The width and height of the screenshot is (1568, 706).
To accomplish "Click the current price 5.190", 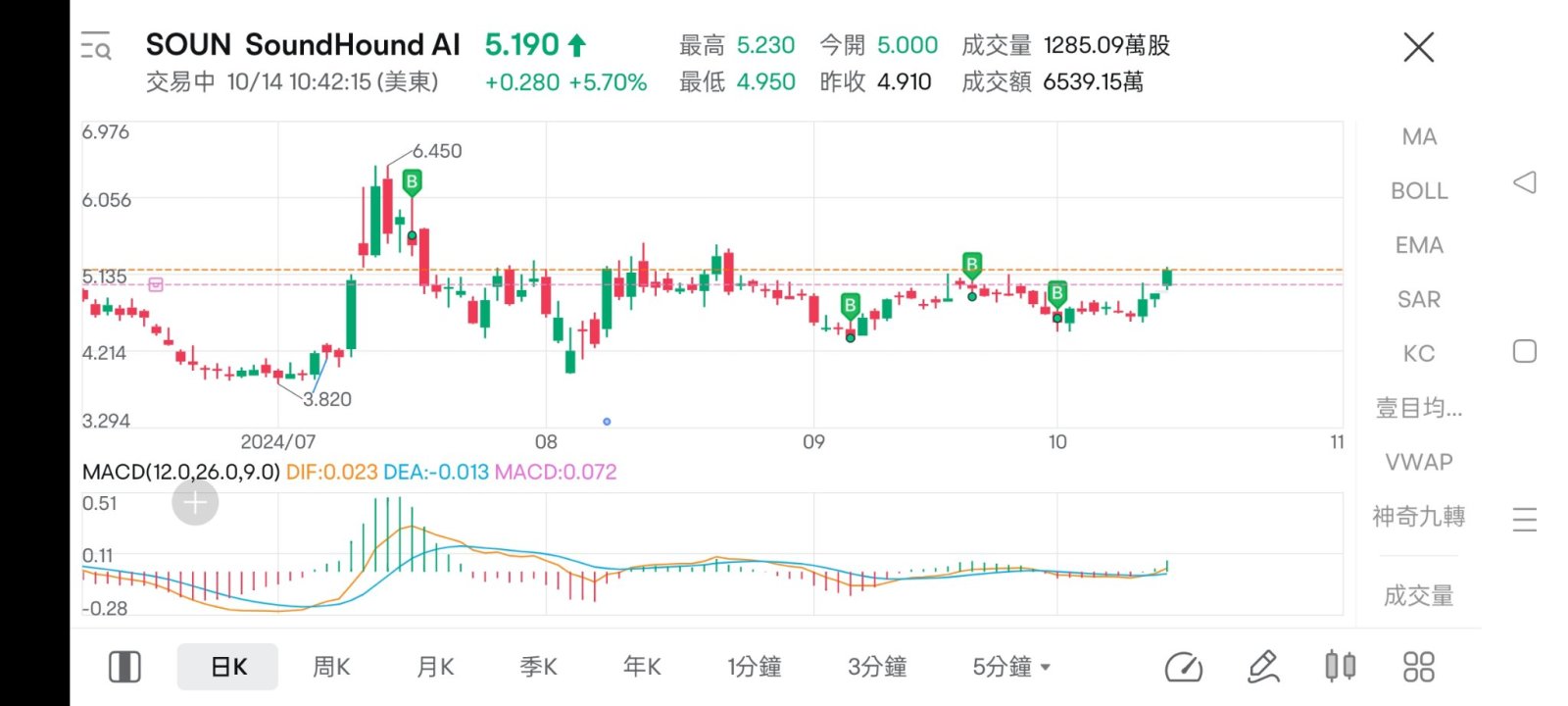I will [x=522, y=44].
